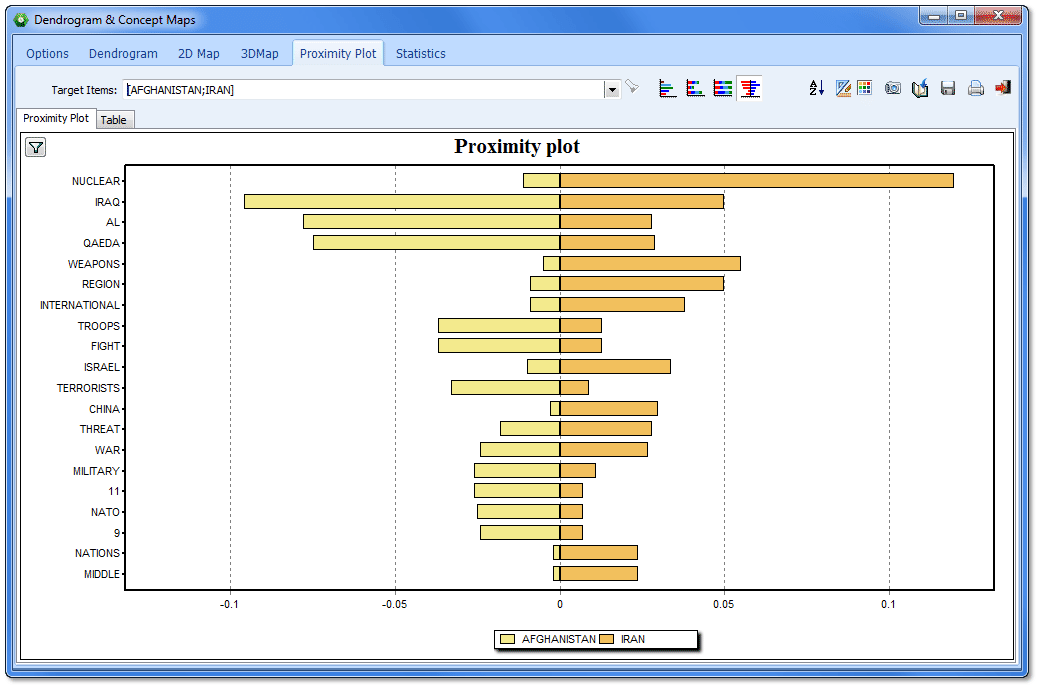Click the red exit door icon
The image size is (1040, 689).
[1002, 89]
